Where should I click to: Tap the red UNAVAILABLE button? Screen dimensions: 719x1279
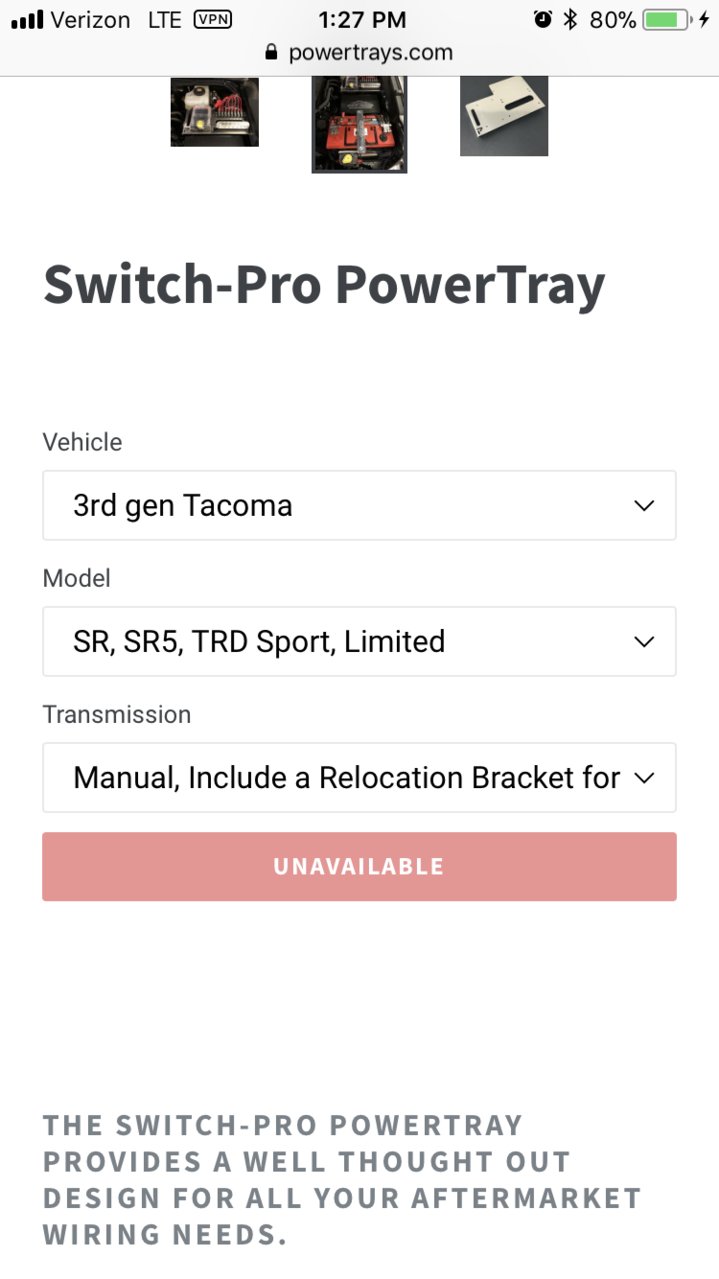359,866
